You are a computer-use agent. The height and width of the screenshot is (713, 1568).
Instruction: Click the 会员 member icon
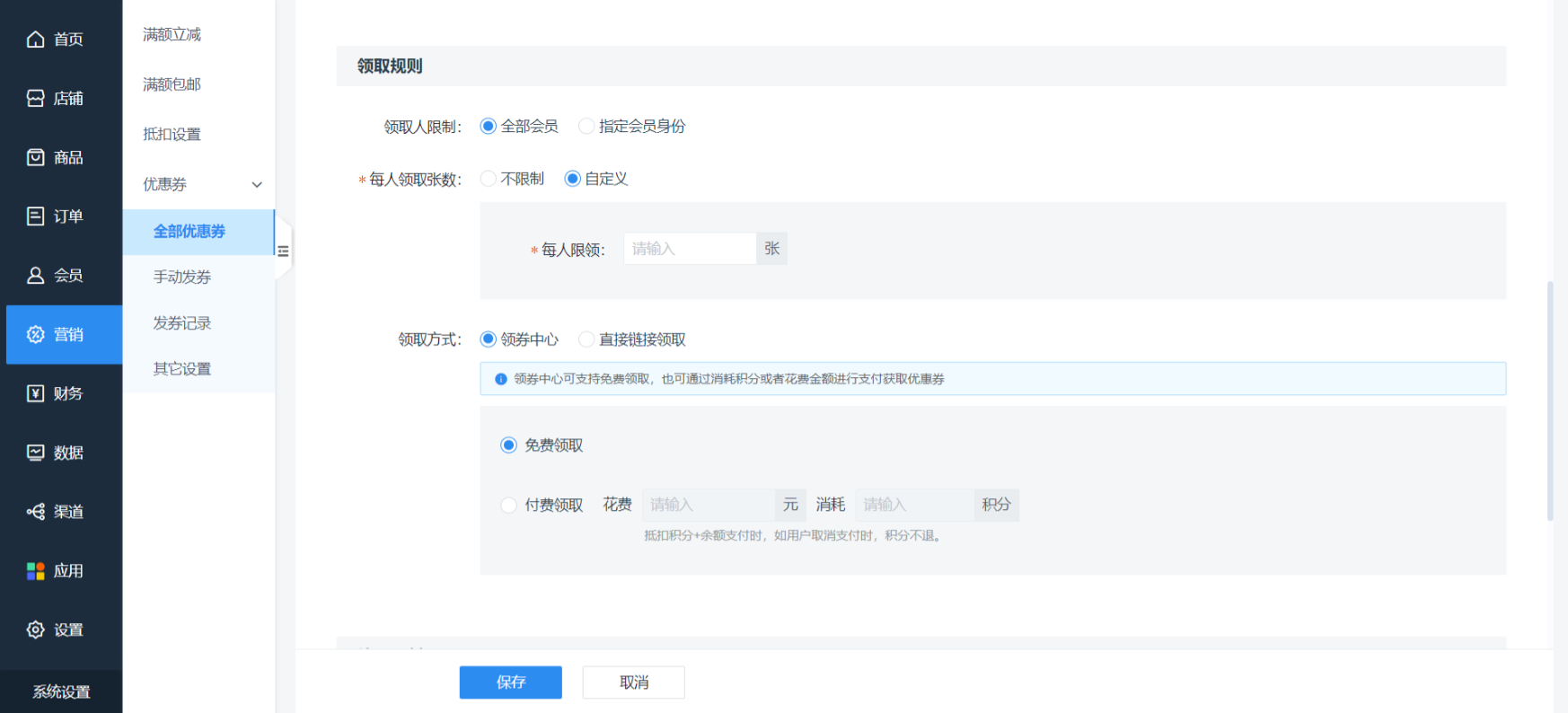(x=36, y=275)
